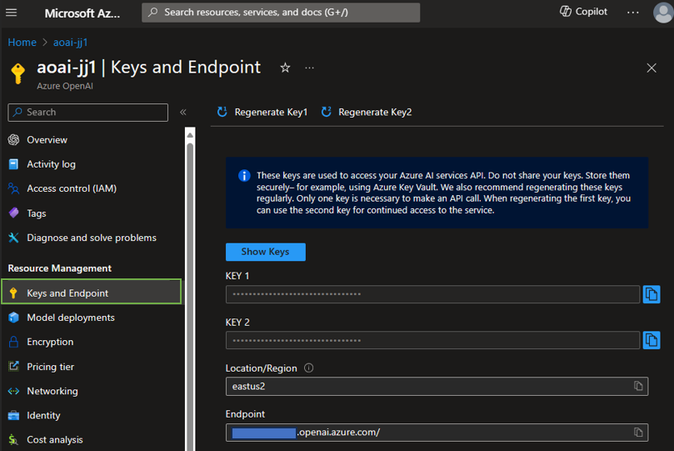The width and height of the screenshot is (674, 451).
Task: Click sidebar scrollbar up arrow
Action: pos(190,135)
